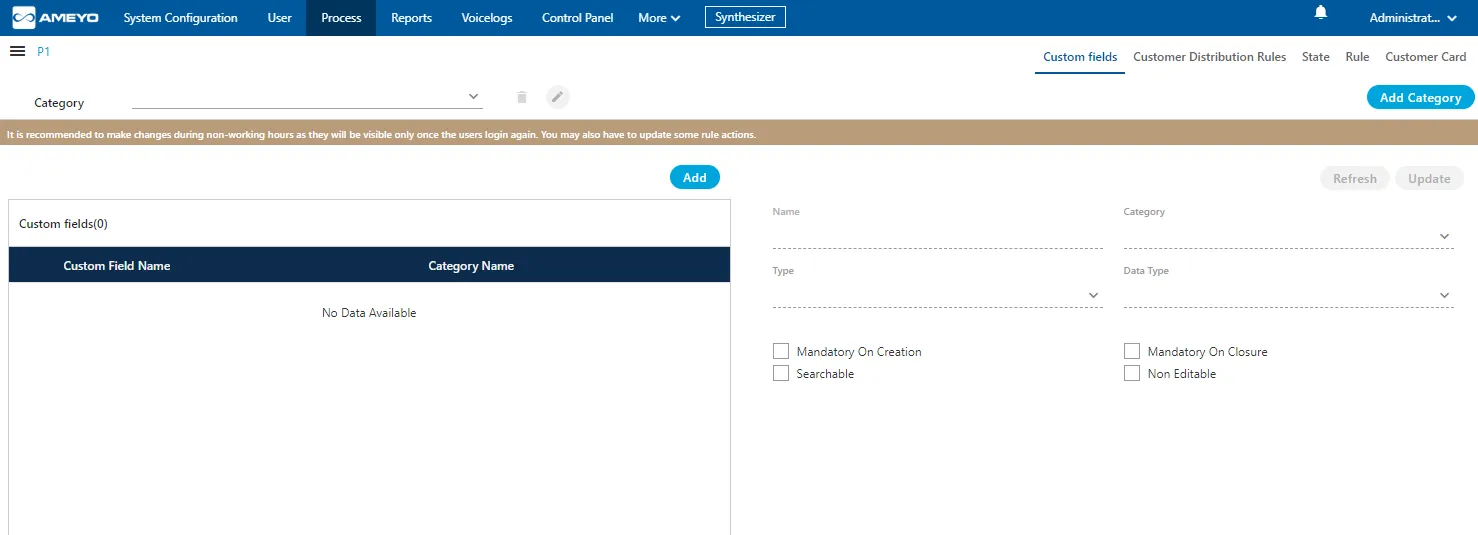Viewport: 1478px width, 535px height.
Task: Tick the Mandatory On Closure checkbox
Action: 1132,351
